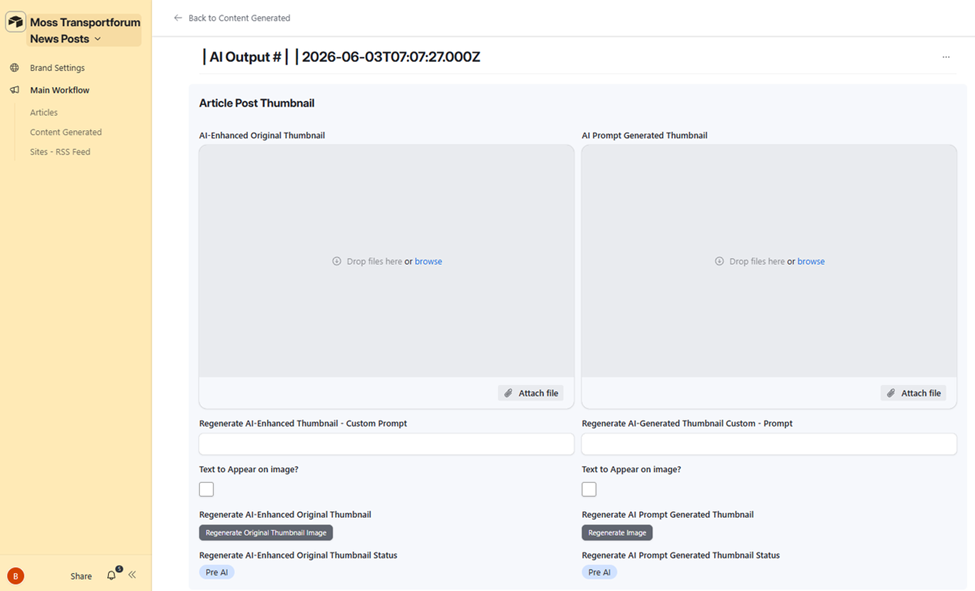Open the three-dot more options menu
The height and width of the screenshot is (591, 975).
[x=946, y=57]
